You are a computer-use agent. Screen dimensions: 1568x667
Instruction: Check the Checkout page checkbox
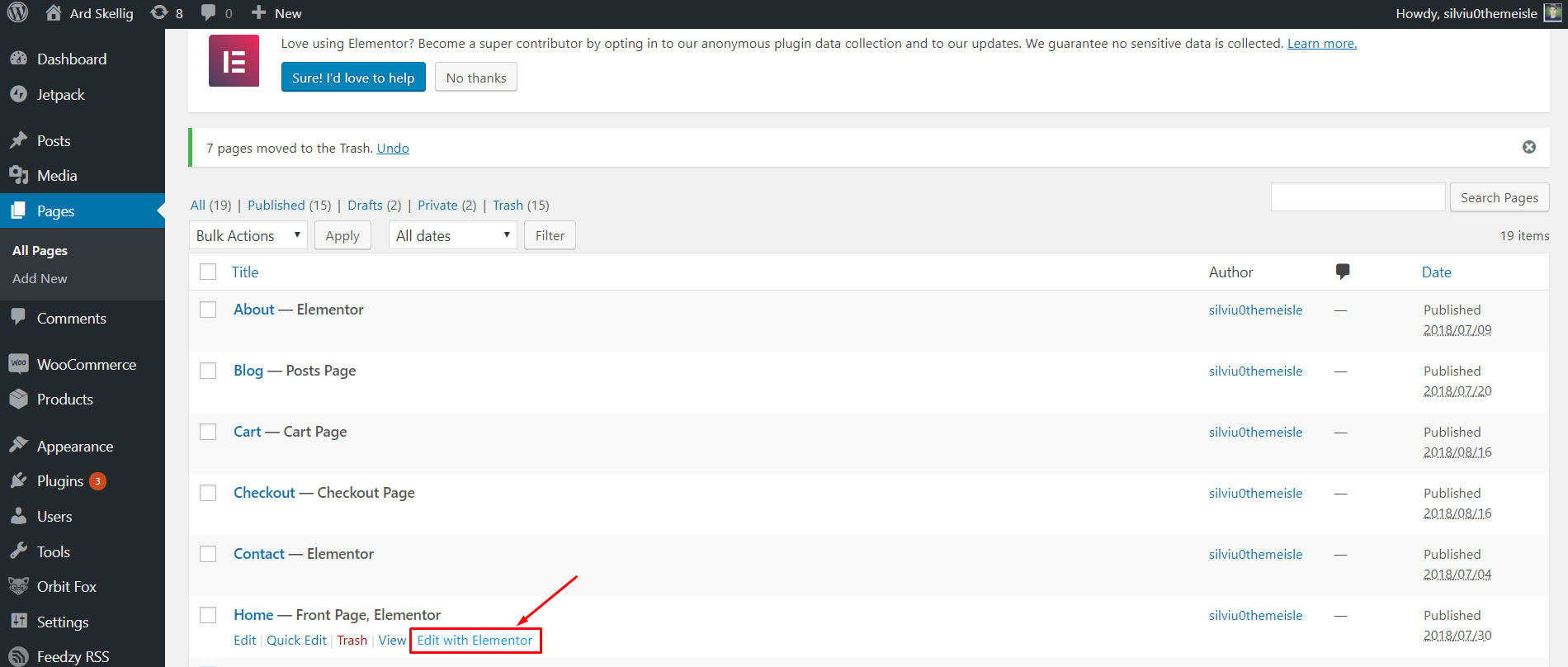coord(208,493)
